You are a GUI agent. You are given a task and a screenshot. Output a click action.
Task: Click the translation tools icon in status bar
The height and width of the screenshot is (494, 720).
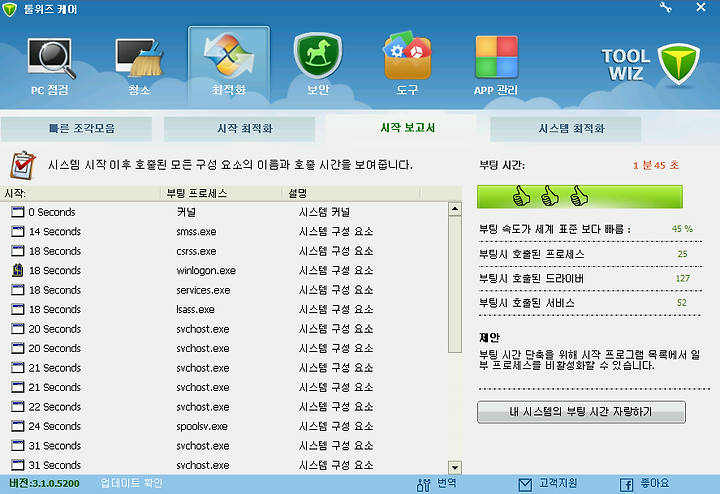(x=423, y=484)
